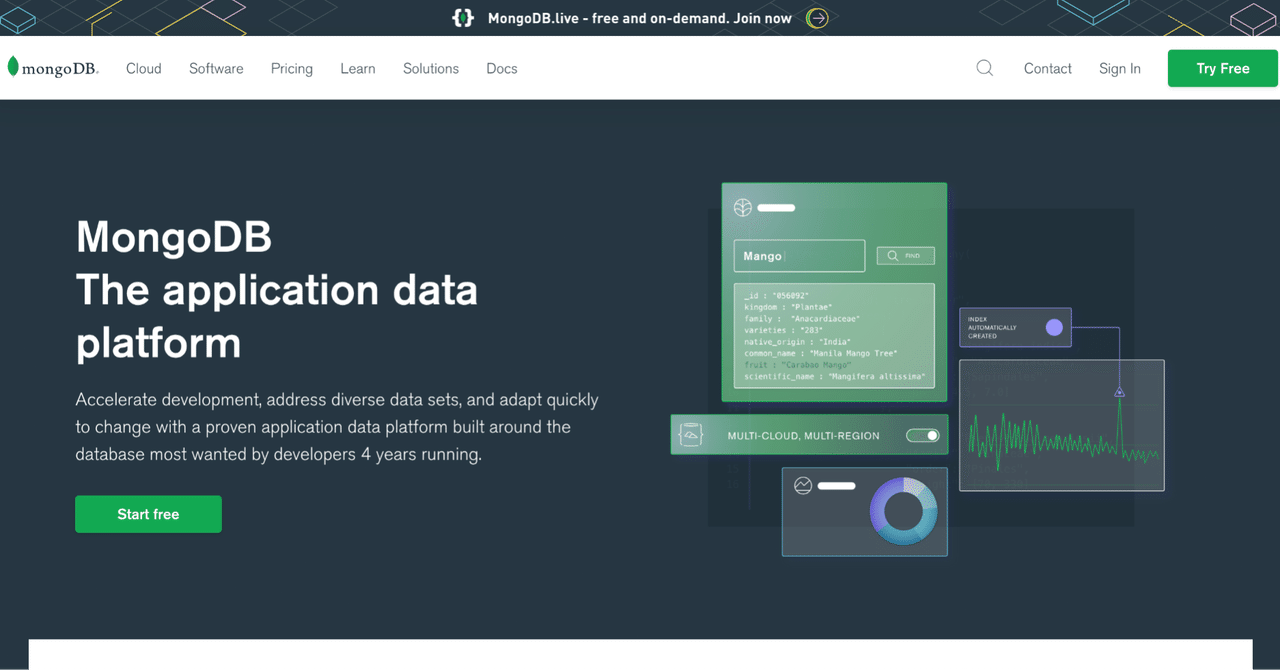Viewport: 1280px width, 670px height.
Task: Toggle the MULTI-CLOUD, MULTI-REGION switch
Action: [x=922, y=434]
